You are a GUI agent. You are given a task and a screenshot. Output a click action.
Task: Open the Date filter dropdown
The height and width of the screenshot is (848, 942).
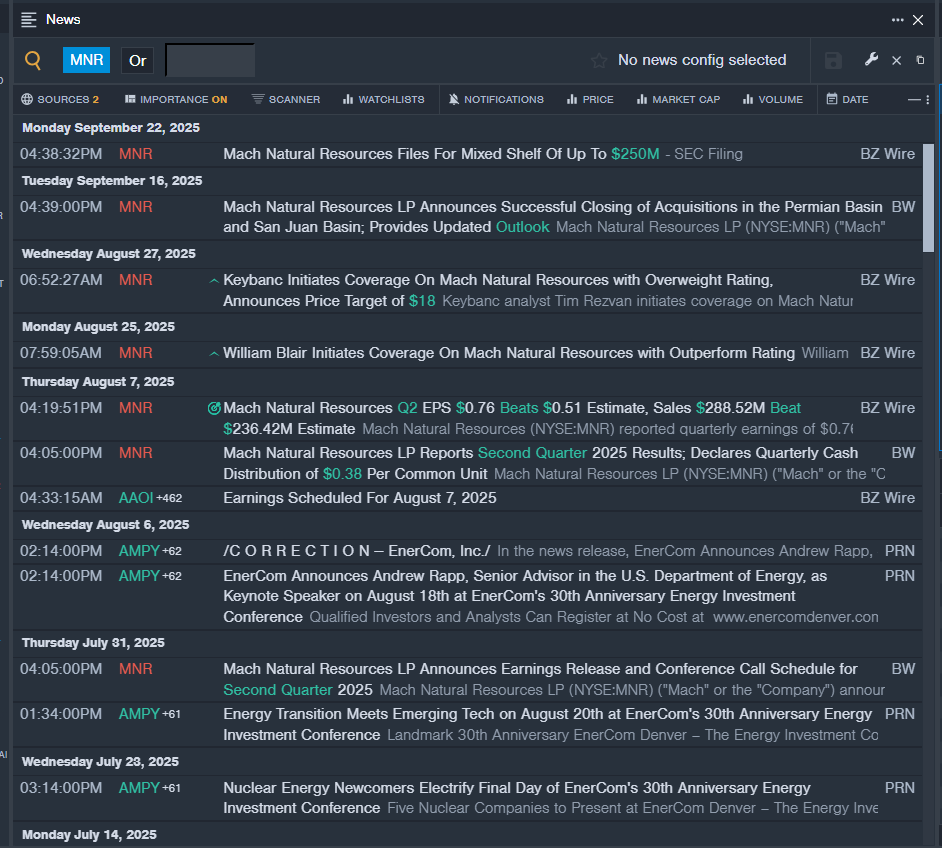847,100
